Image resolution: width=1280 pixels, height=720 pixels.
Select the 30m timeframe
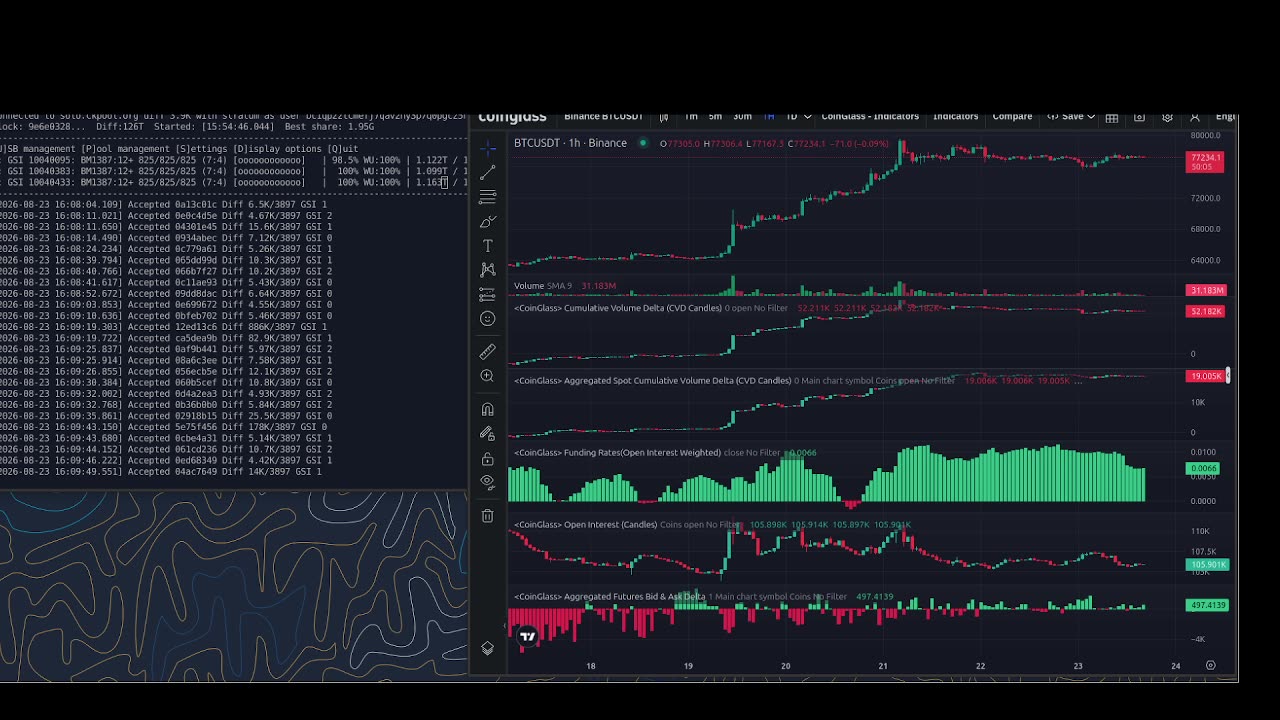[x=742, y=117]
